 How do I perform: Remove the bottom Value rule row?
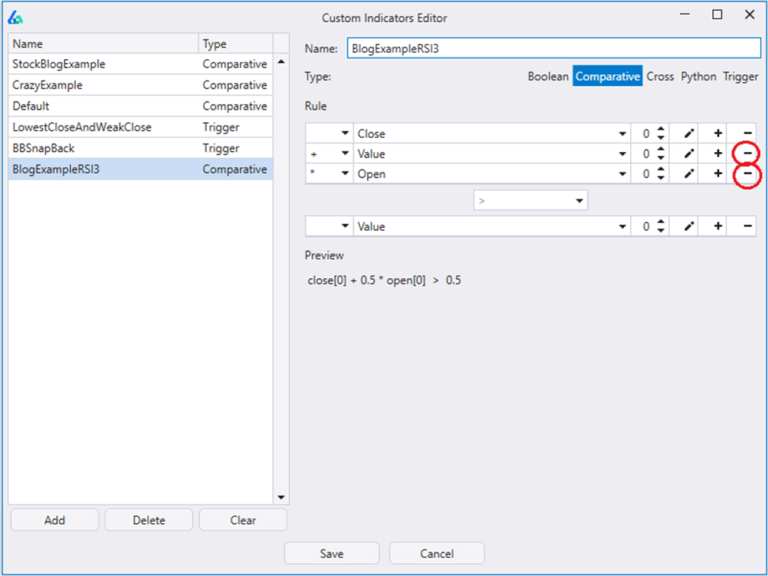[747, 226]
